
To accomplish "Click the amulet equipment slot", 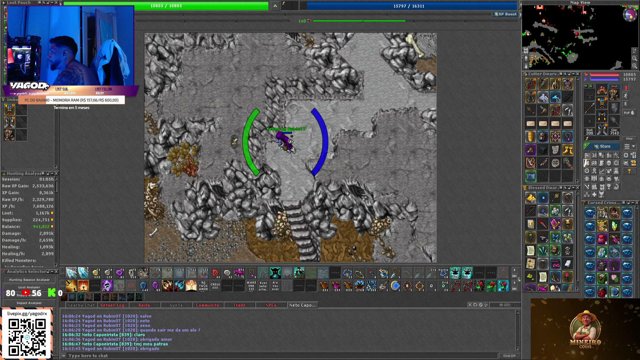I will pos(589,95).
